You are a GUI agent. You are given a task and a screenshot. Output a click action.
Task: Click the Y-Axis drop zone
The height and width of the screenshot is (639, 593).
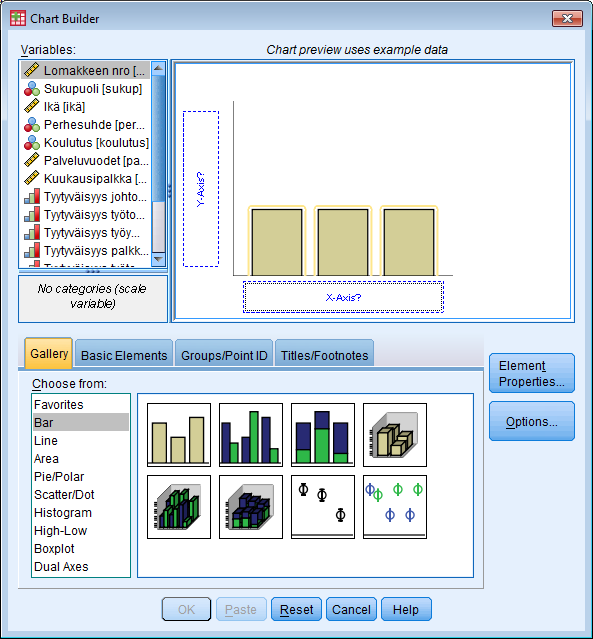[201, 189]
